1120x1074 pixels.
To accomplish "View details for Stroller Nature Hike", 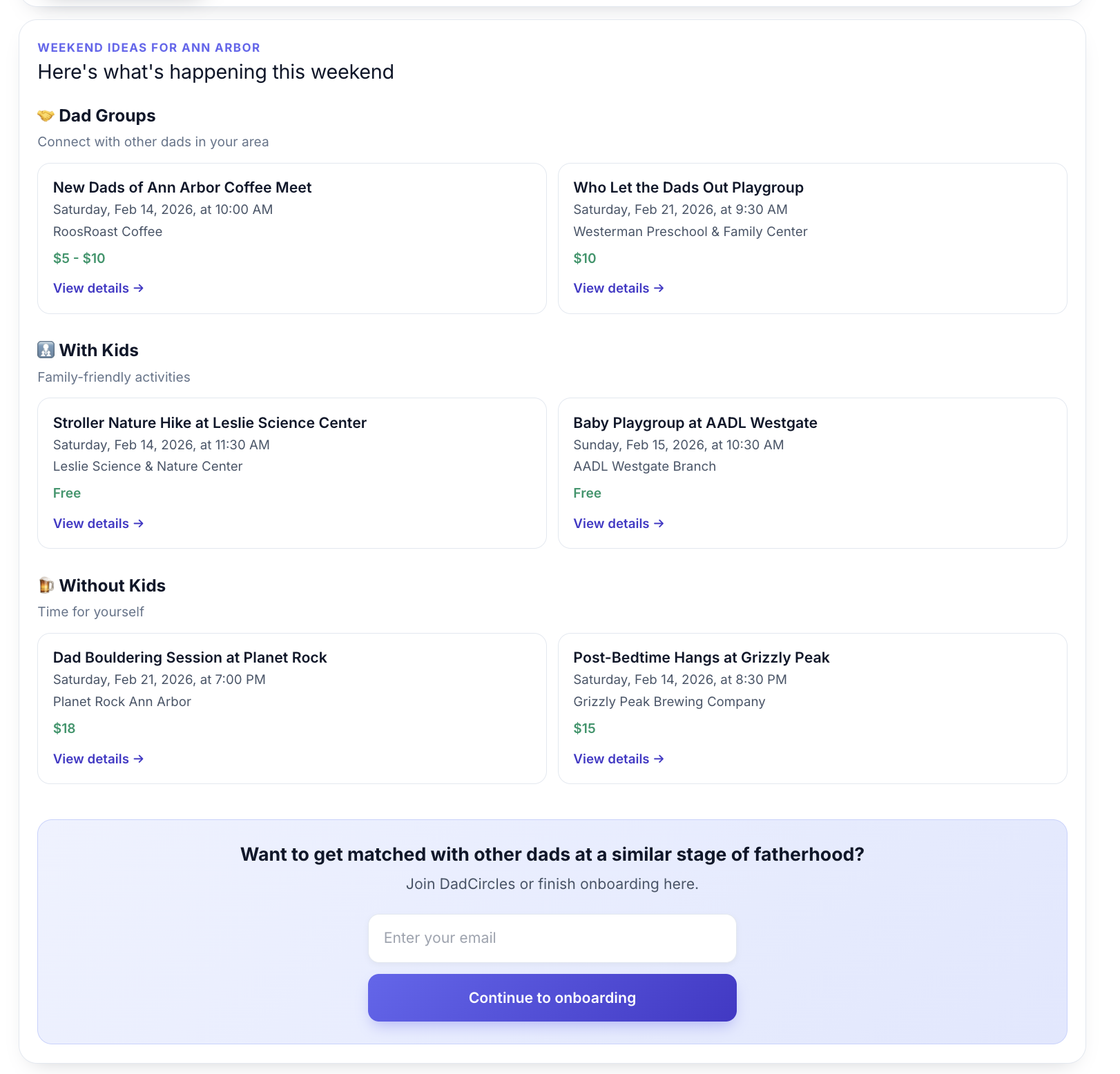I will coord(98,523).
